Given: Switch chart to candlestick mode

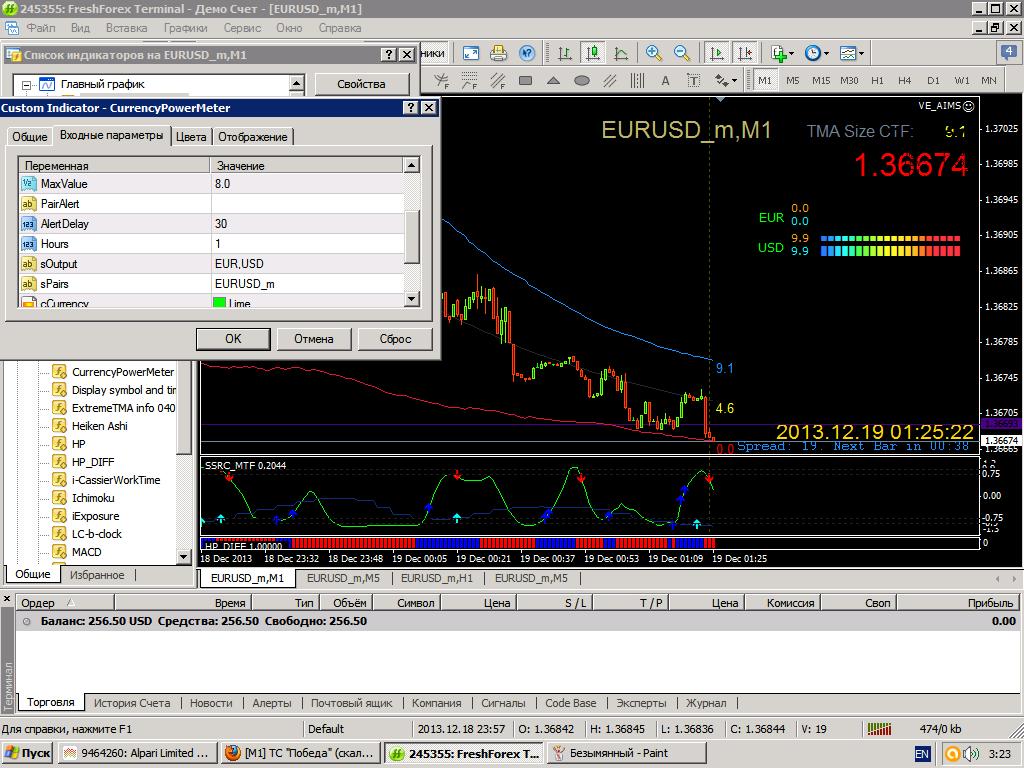Looking at the screenshot, I should (x=593, y=54).
